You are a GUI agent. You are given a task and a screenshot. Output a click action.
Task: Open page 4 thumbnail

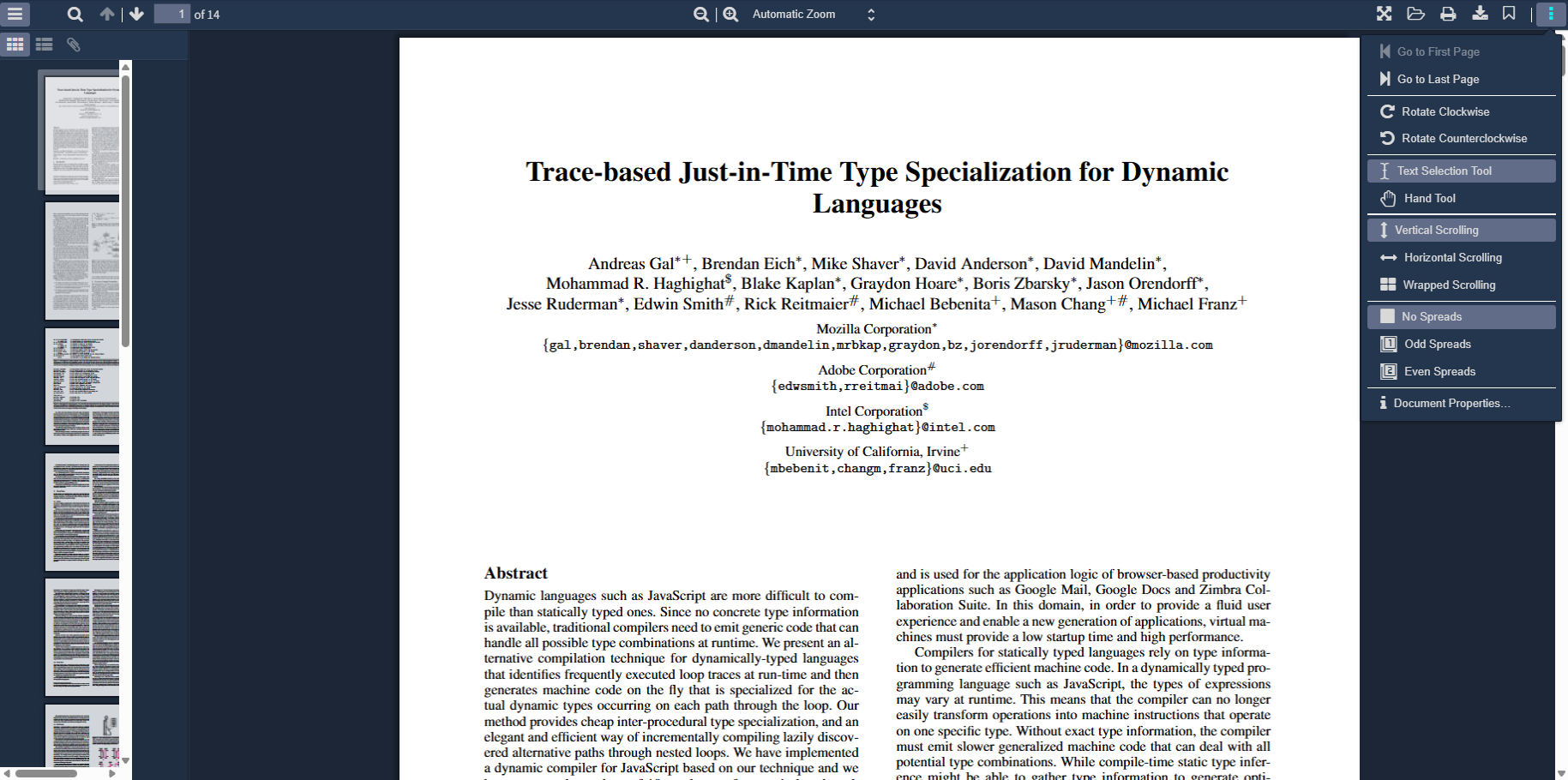(x=82, y=512)
